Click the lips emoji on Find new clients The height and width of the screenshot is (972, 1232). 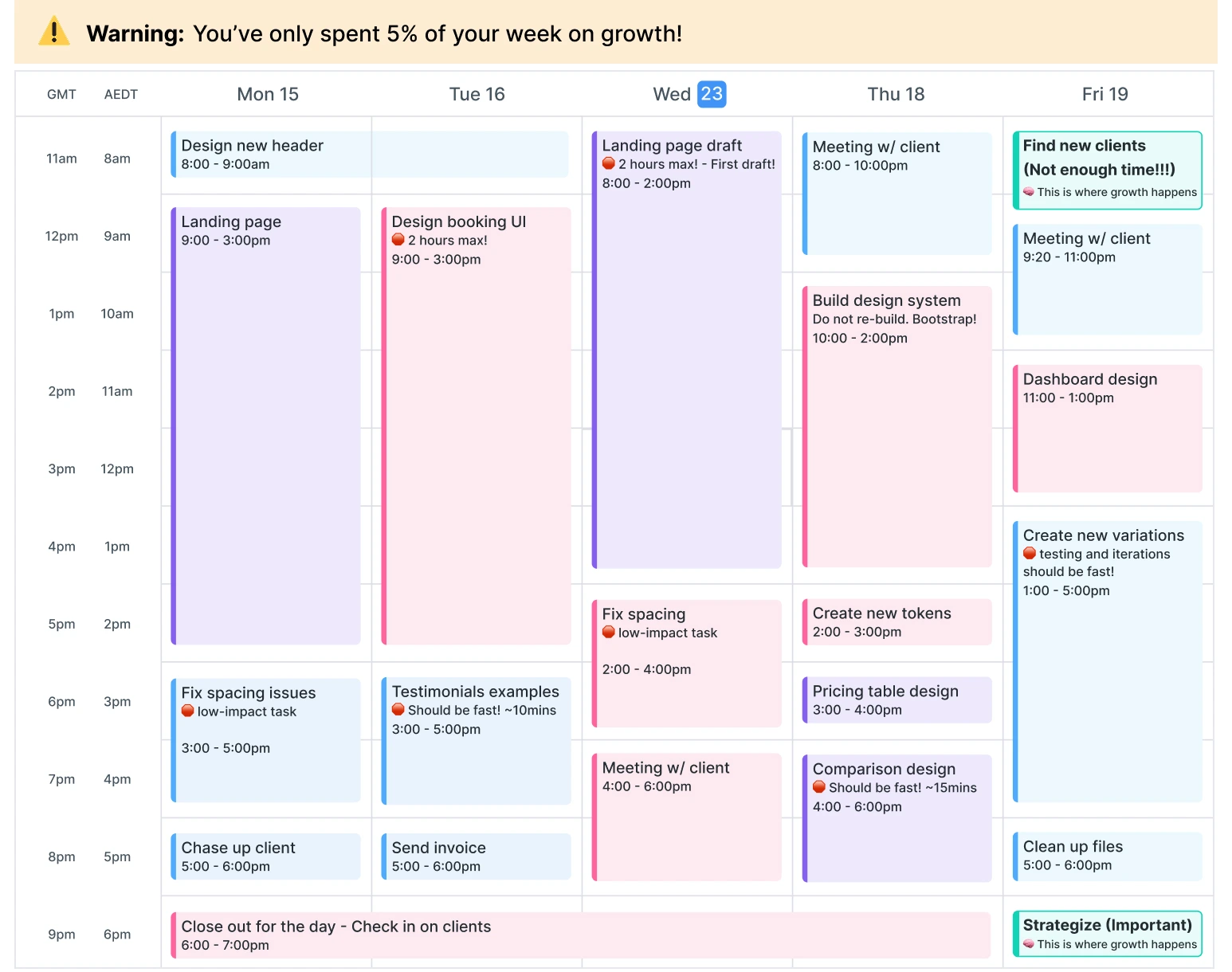[1029, 192]
